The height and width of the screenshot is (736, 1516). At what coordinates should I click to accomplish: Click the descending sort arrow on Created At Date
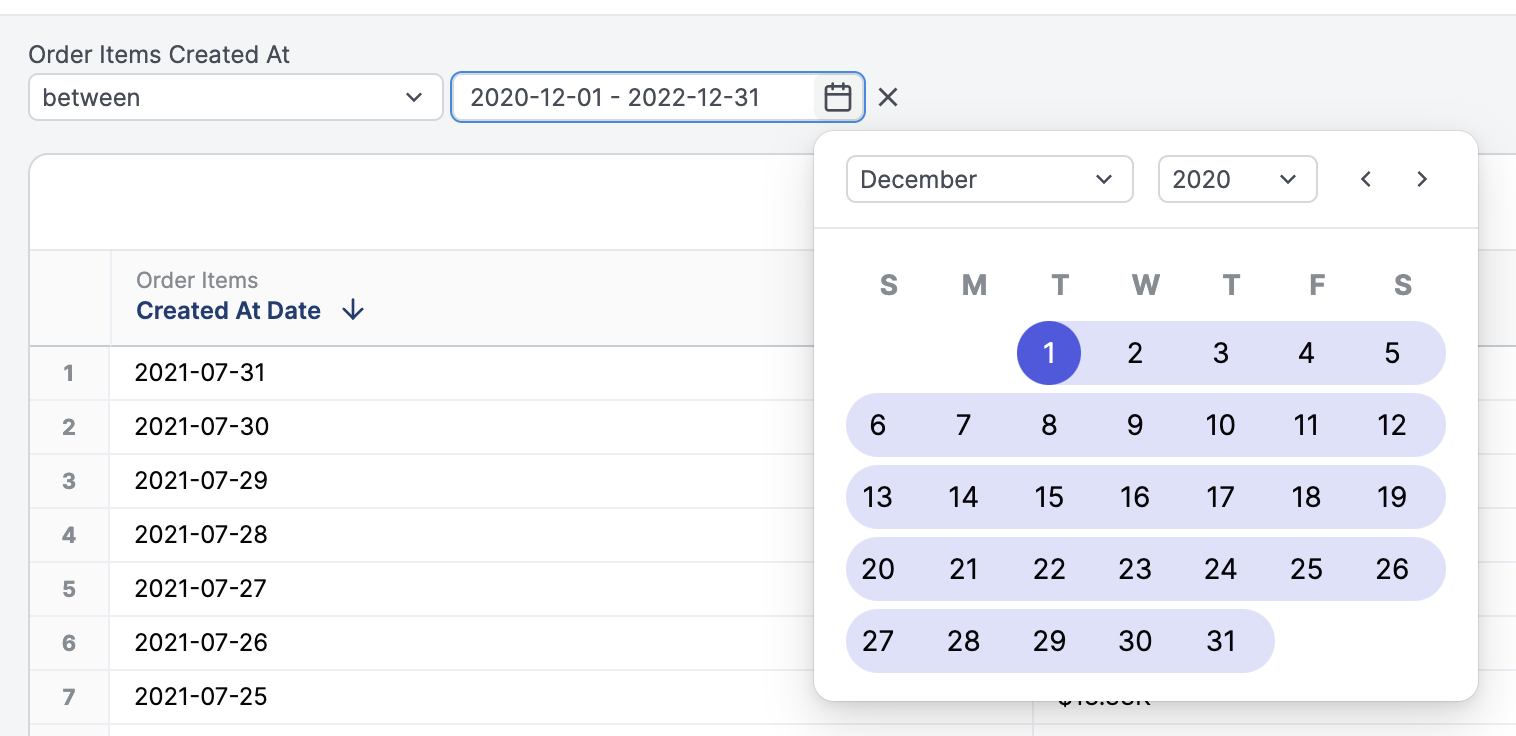pos(352,311)
